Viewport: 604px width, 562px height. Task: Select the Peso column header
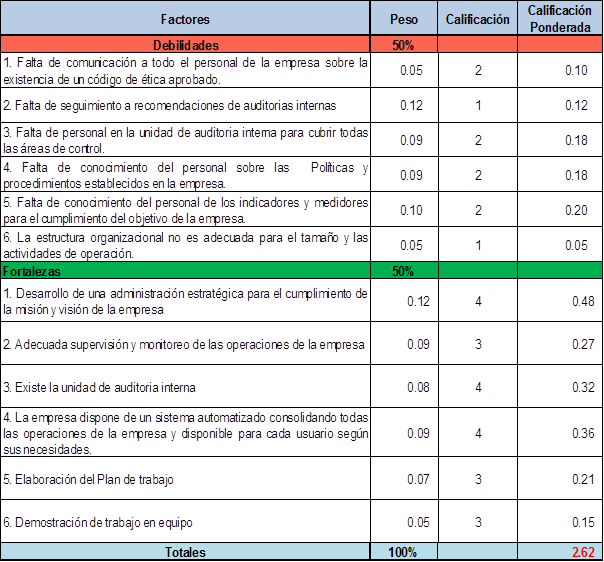click(404, 19)
